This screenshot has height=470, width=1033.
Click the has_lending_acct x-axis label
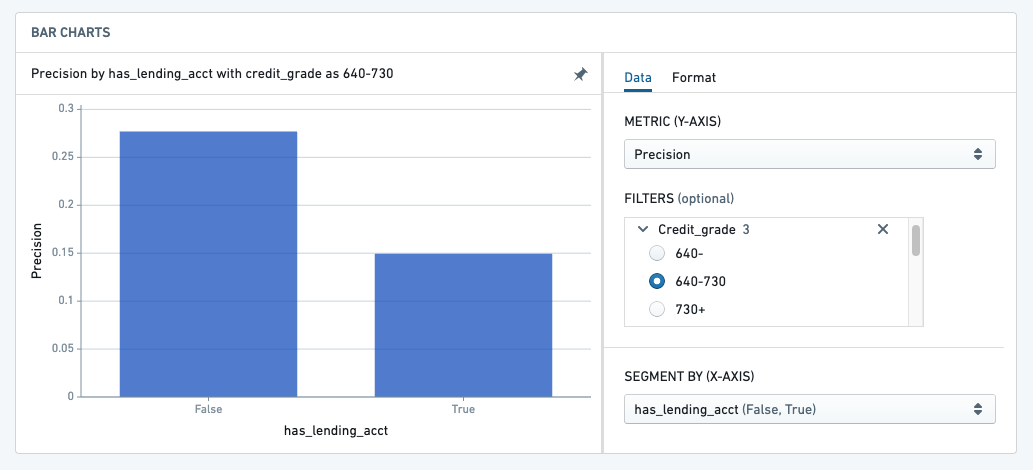[x=336, y=431]
